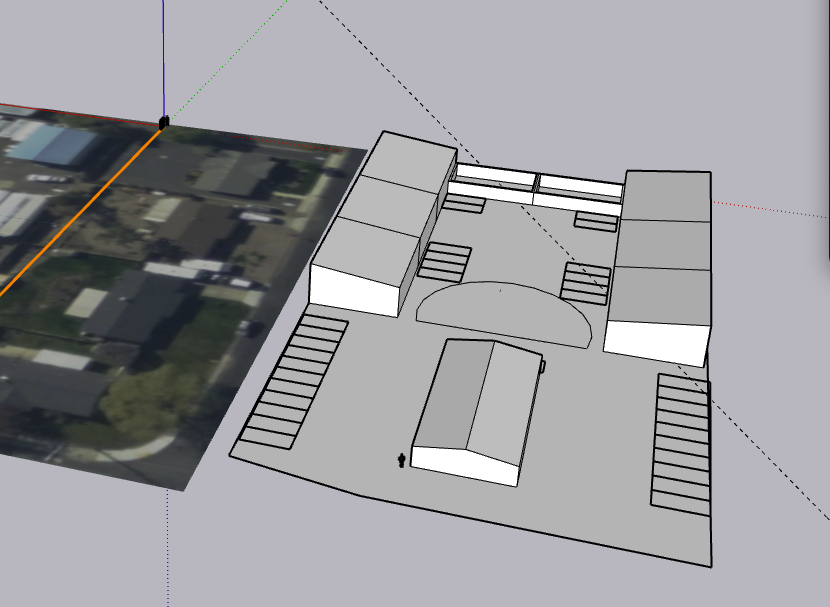Select the small human scale figure
This screenshot has width=830, height=607.
(402, 459)
